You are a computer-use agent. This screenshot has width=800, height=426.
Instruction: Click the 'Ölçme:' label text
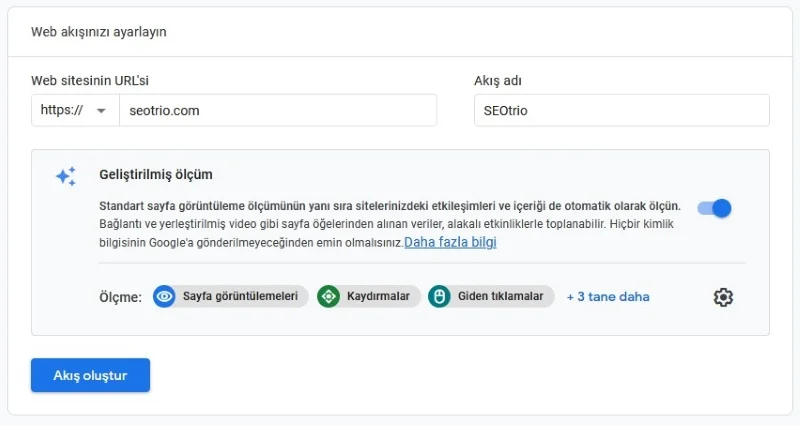(x=120, y=297)
